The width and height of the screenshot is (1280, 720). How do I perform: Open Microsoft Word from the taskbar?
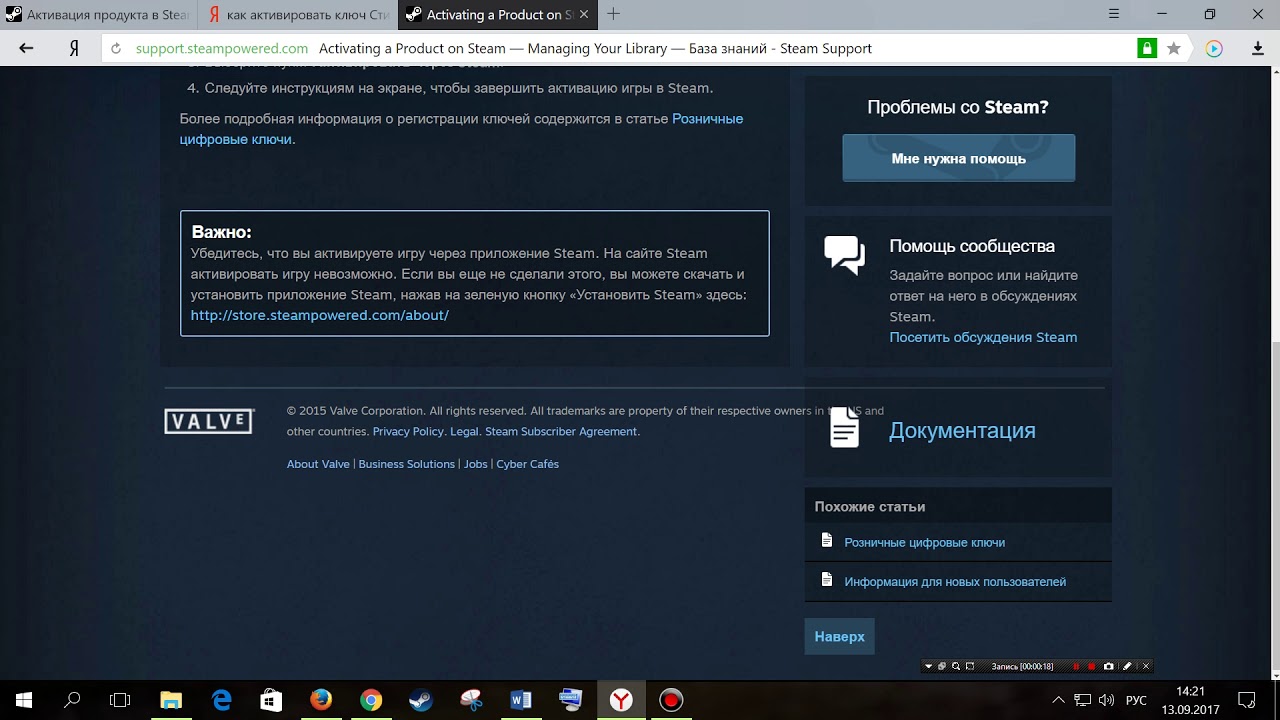[521, 700]
